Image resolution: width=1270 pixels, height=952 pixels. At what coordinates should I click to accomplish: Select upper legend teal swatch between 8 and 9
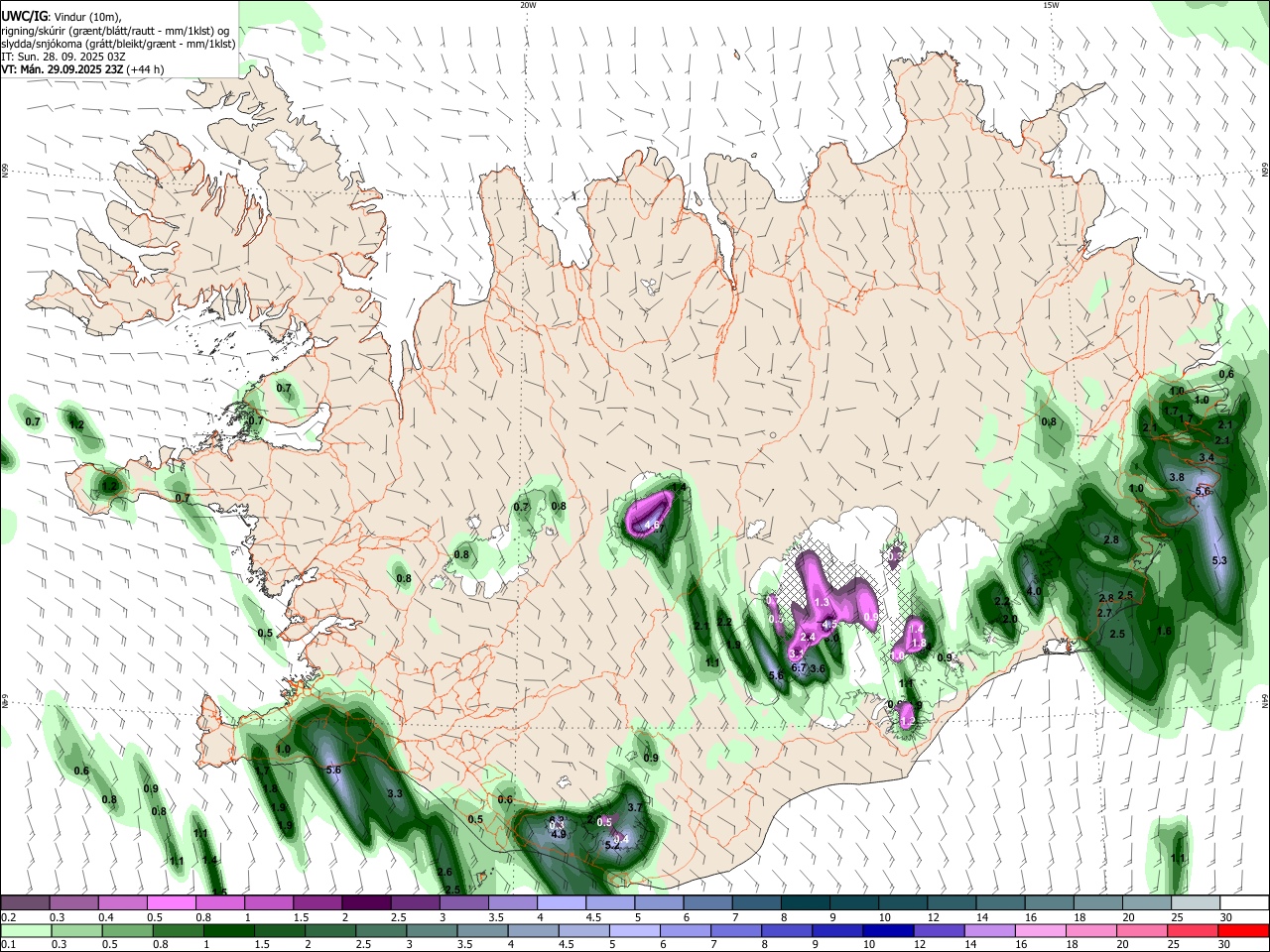[x=805, y=902]
